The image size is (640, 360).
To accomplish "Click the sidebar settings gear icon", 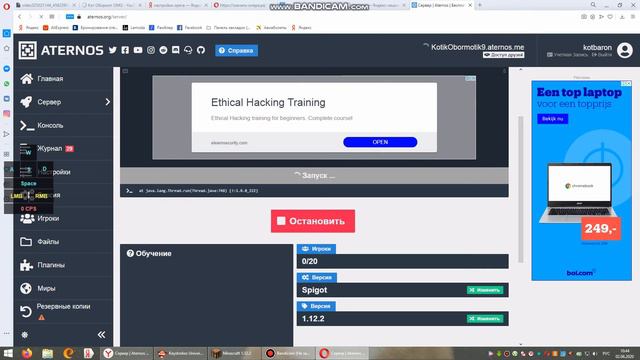I will pyautogui.click(x=24, y=335).
